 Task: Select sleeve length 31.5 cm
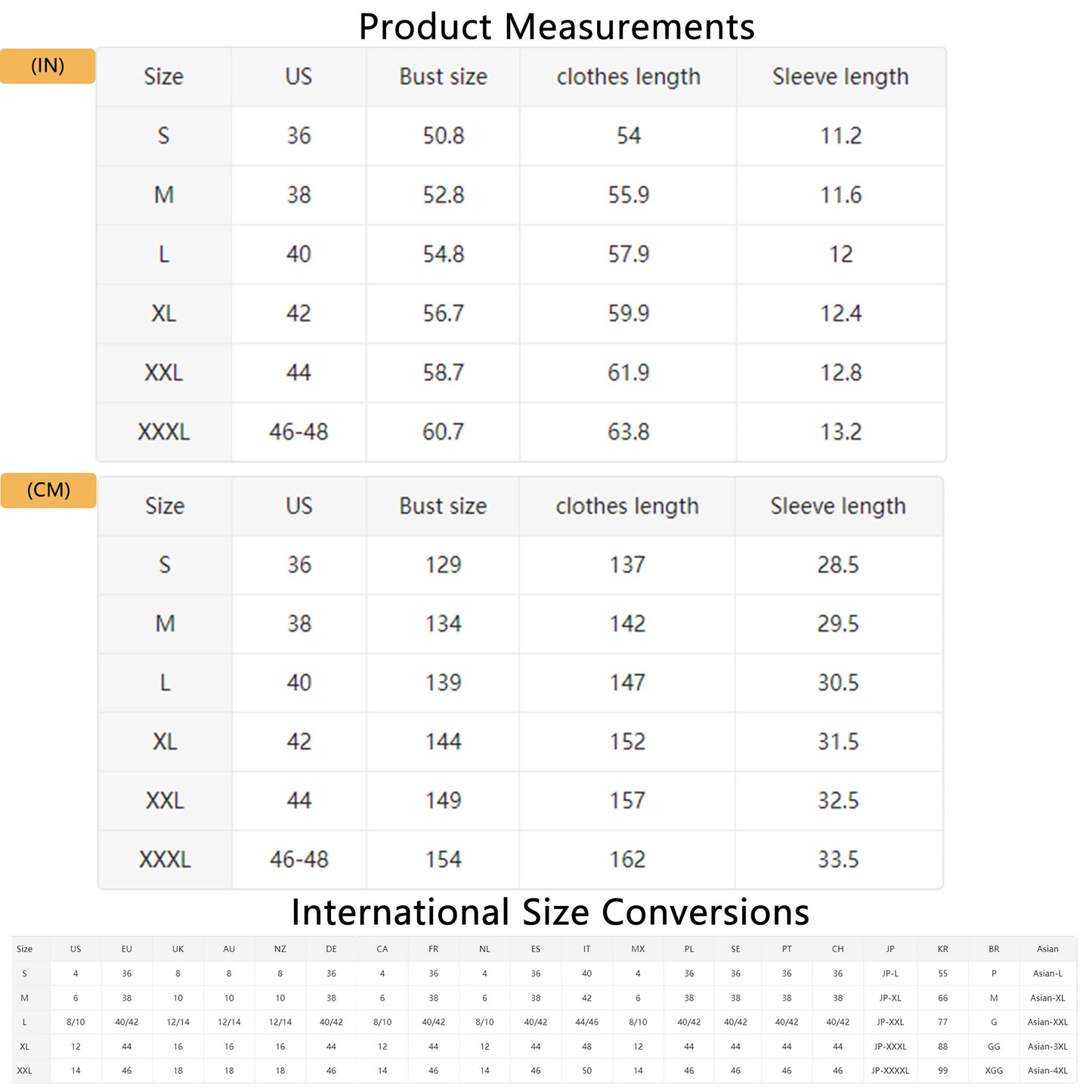point(838,742)
